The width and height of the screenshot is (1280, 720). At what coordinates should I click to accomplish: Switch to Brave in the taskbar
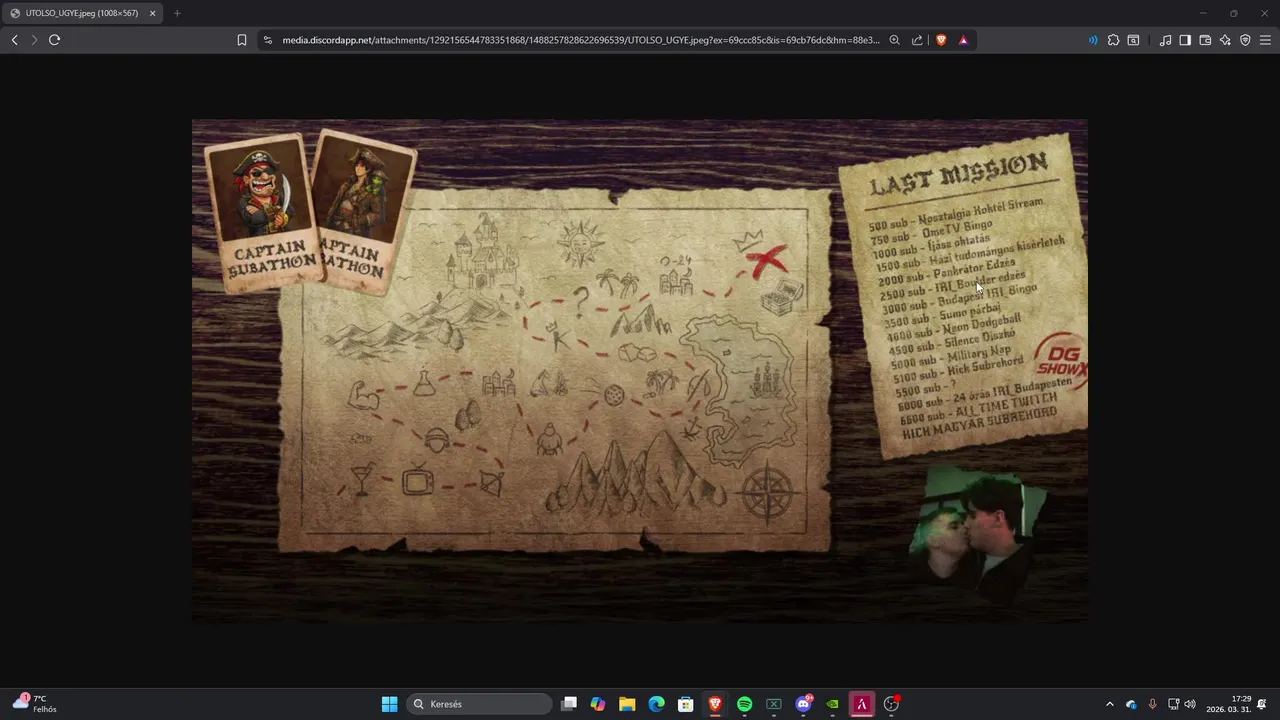[x=715, y=704]
